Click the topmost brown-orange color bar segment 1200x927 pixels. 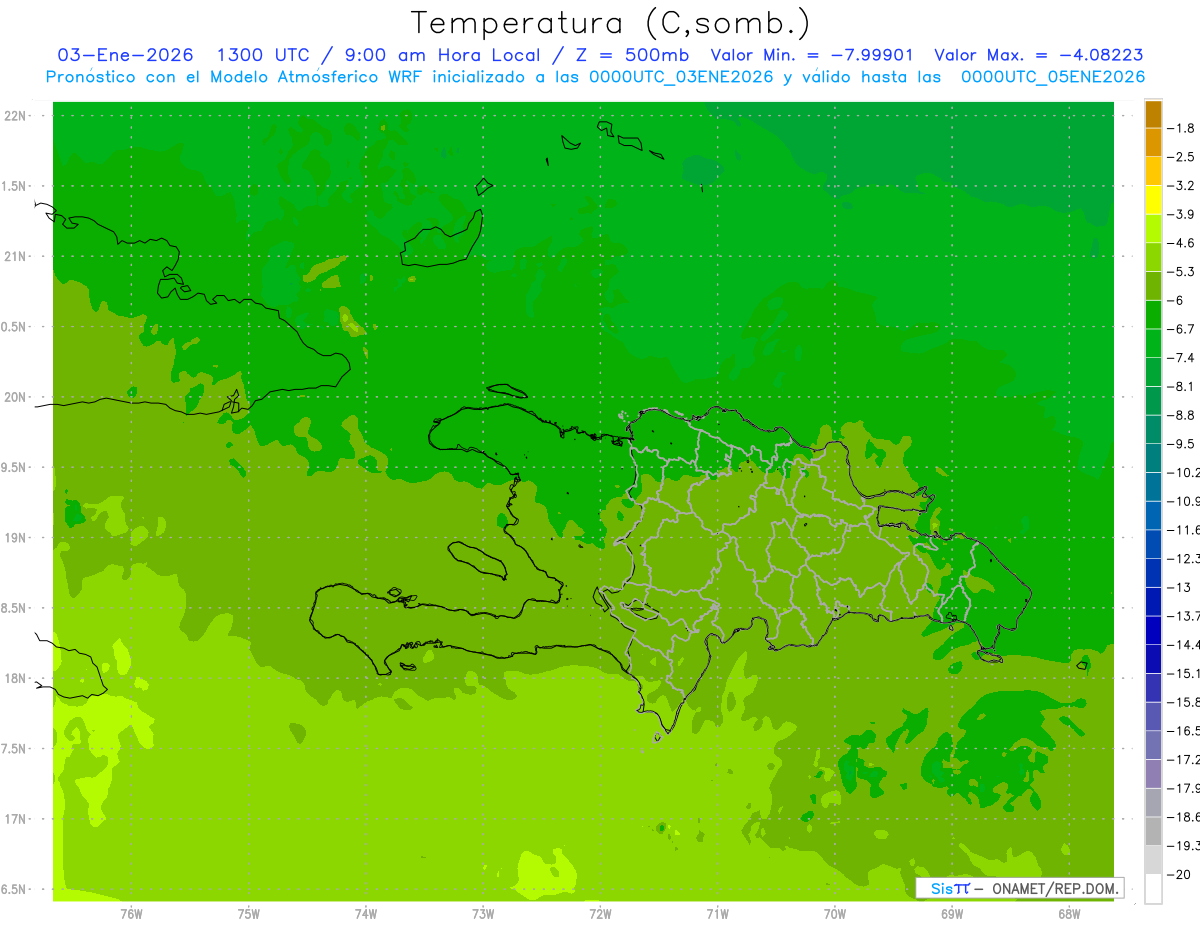1153,114
